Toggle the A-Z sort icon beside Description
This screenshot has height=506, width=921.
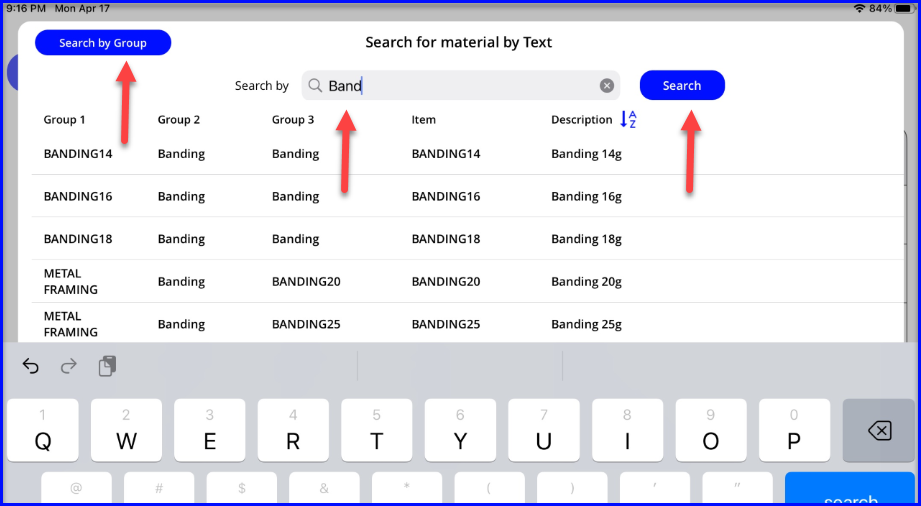tap(628, 120)
